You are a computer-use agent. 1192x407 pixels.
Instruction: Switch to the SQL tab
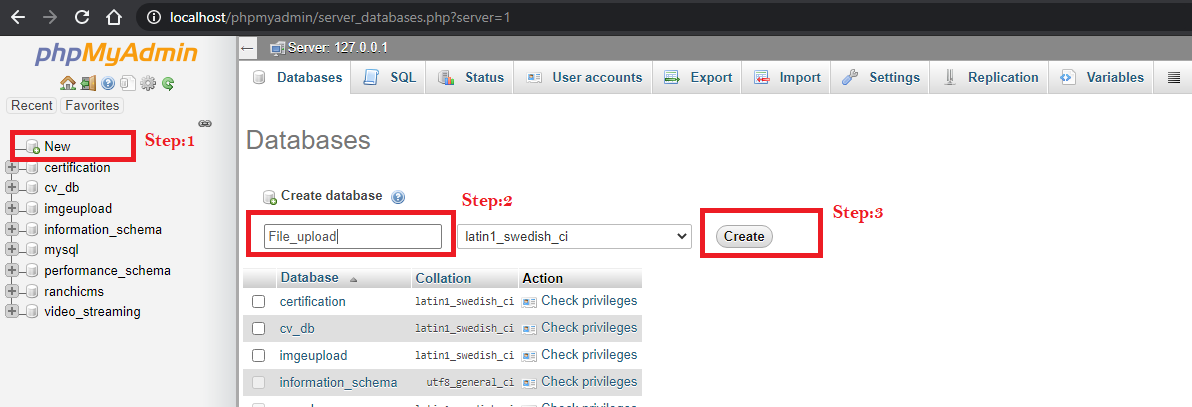391,77
